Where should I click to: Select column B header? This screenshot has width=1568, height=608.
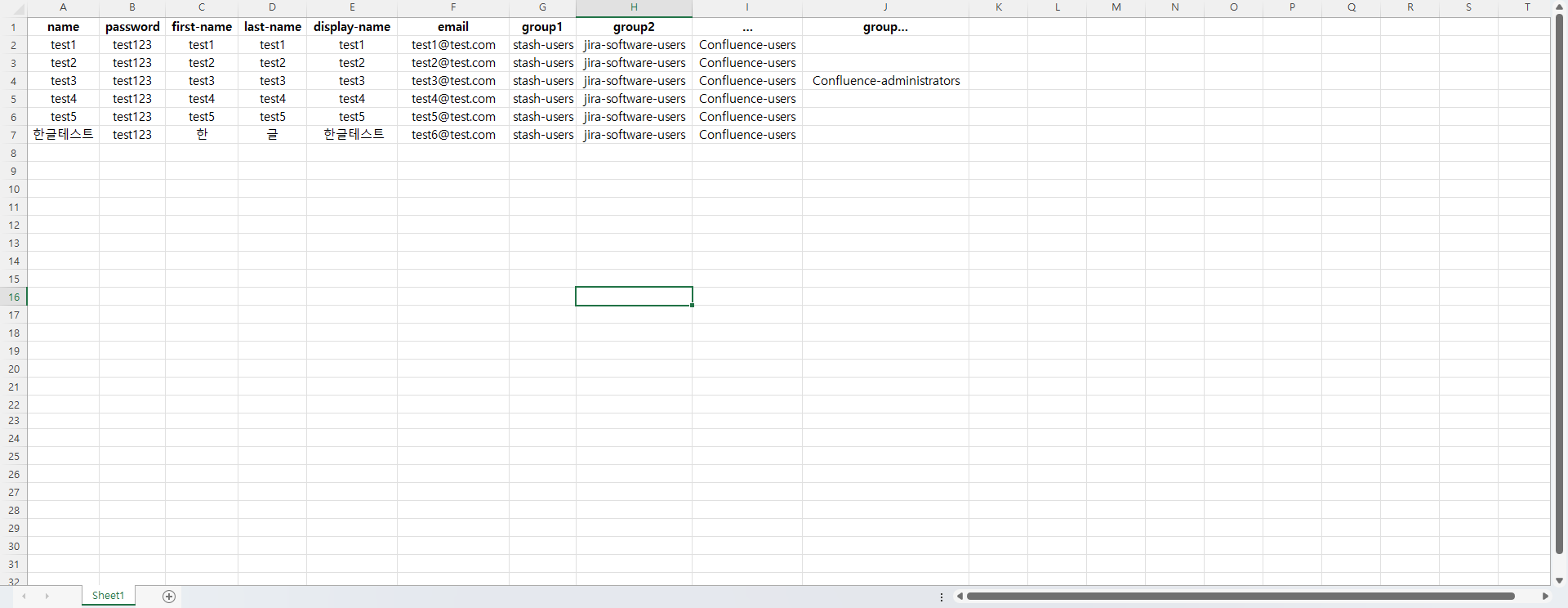(x=132, y=7)
